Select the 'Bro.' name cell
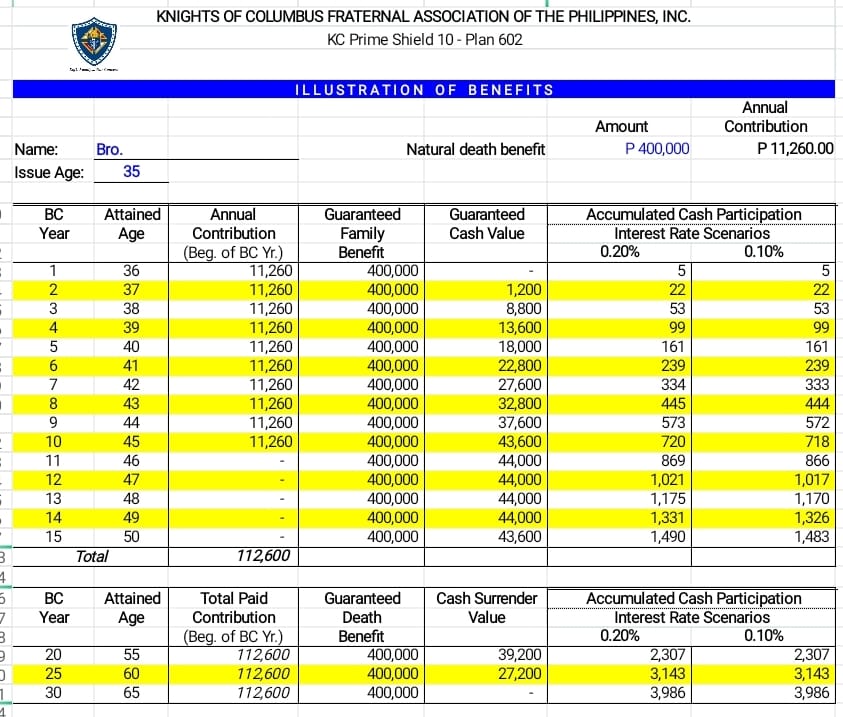 point(110,149)
